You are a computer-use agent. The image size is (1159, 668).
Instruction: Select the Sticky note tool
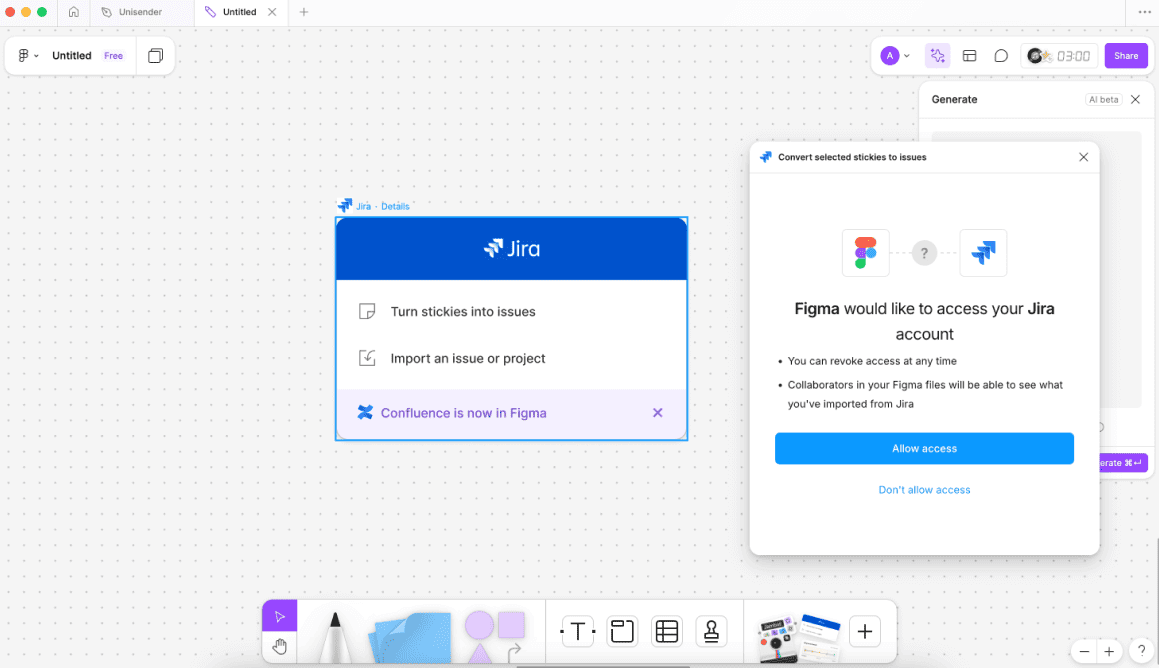[x=411, y=637]
